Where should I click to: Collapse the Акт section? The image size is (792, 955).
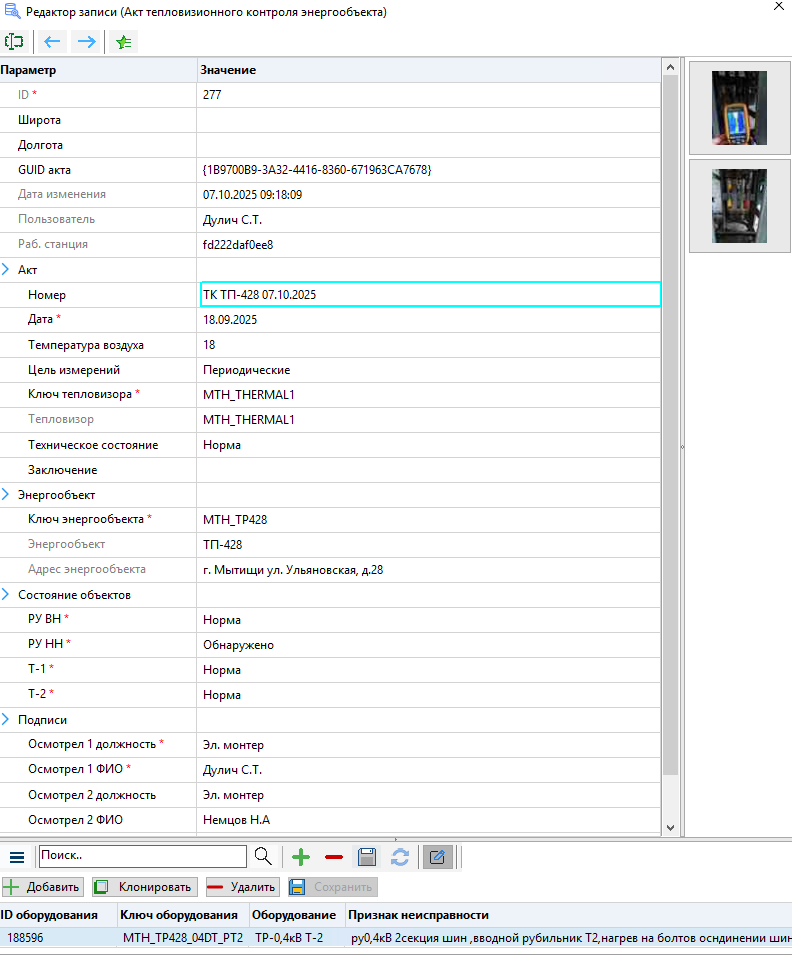click(6, 270)
